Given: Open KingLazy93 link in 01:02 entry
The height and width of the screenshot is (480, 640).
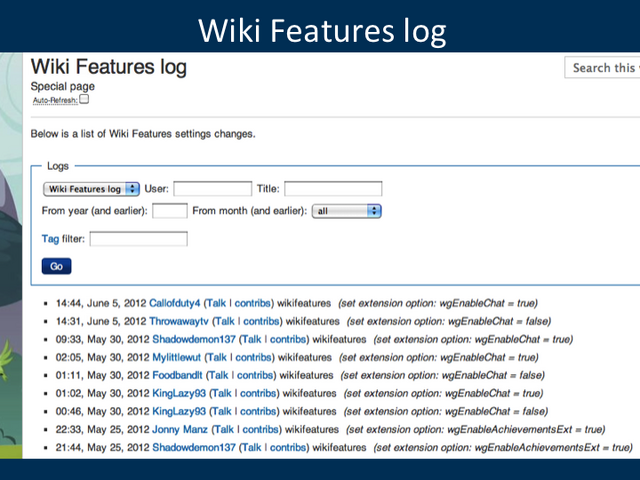Looking at the screenshot, I should click(179, 393).
